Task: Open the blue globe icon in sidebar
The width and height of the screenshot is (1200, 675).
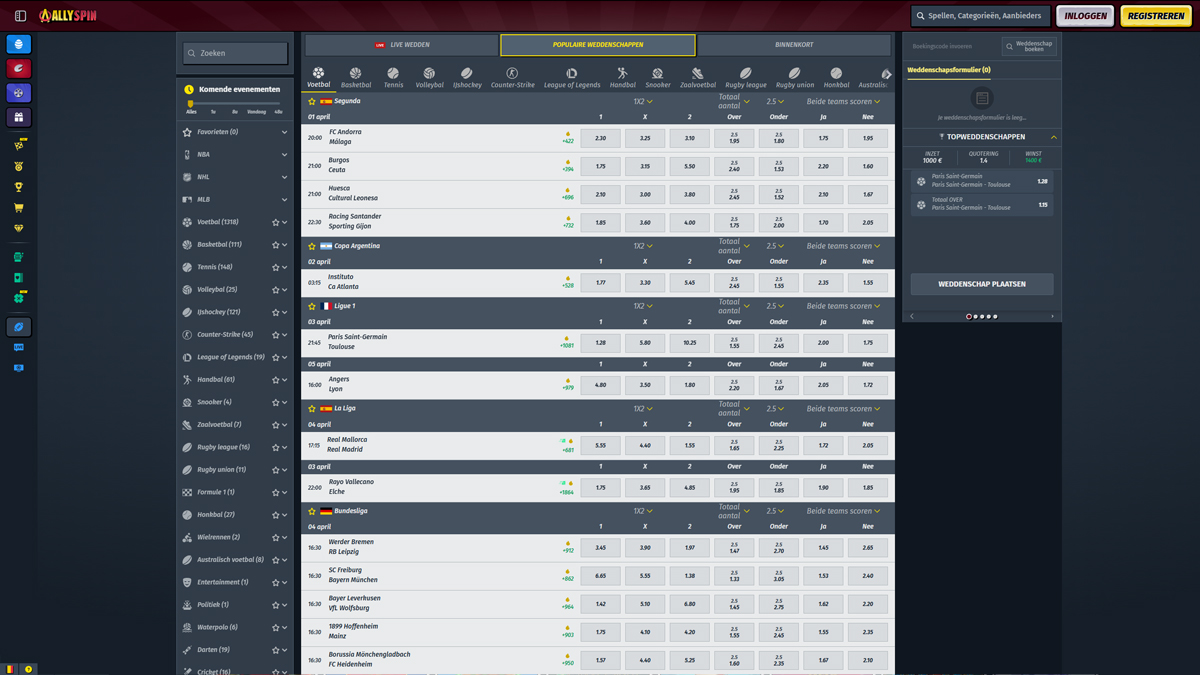Action: (19, 44)
